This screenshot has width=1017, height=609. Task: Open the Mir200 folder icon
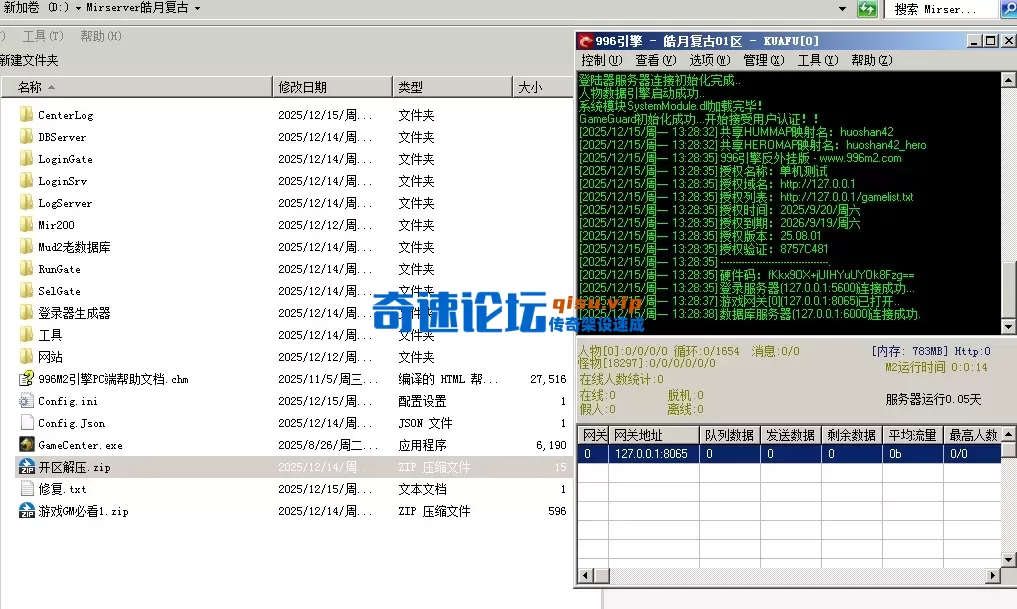[x=27, y=225]
